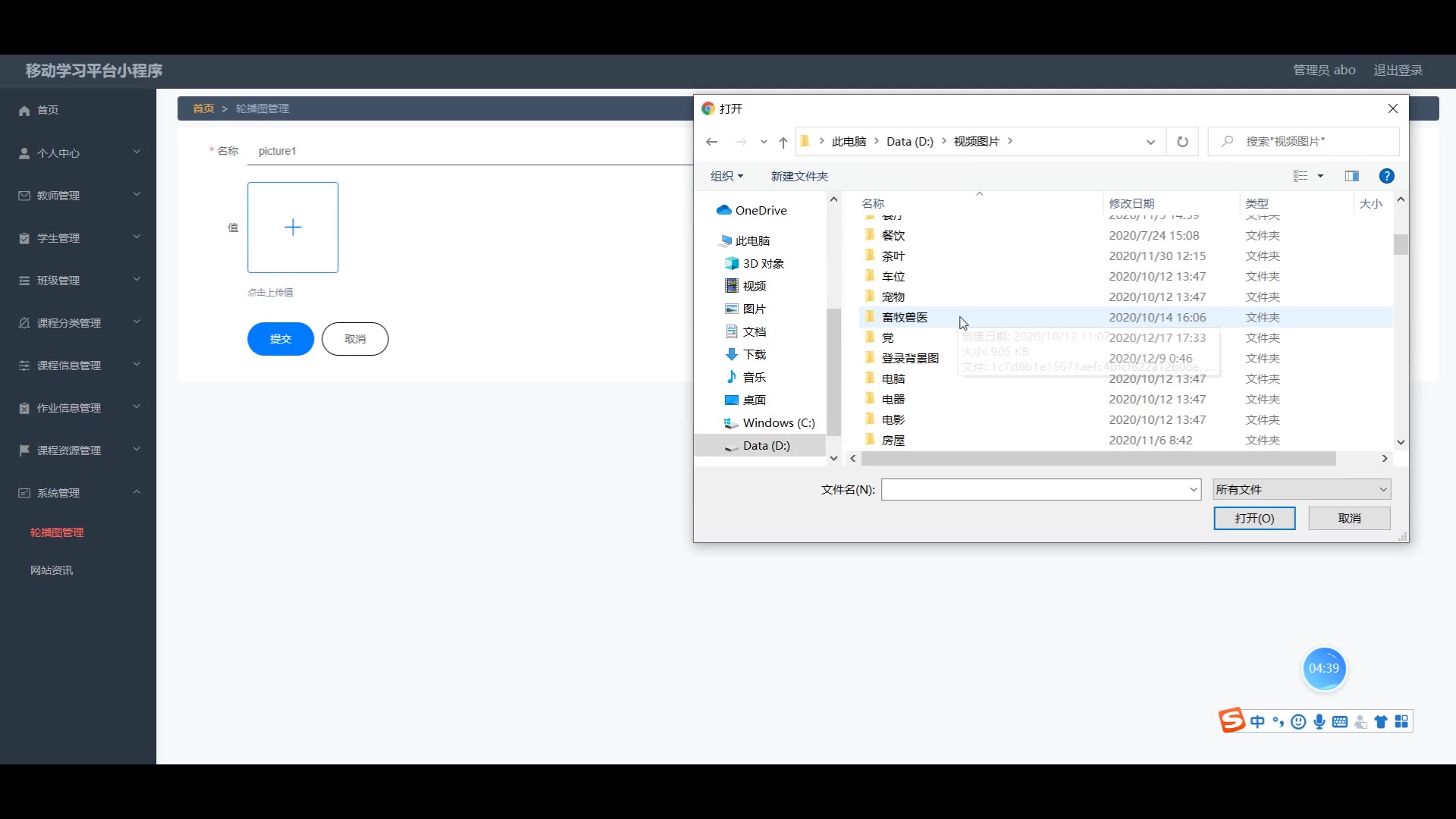Click the 新建文件夹 button

[799, 176]
